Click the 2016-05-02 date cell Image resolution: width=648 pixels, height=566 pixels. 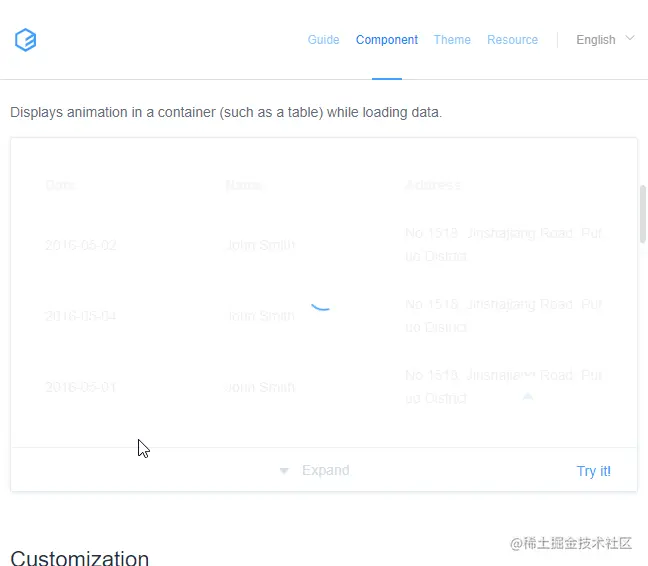[81, 245]
